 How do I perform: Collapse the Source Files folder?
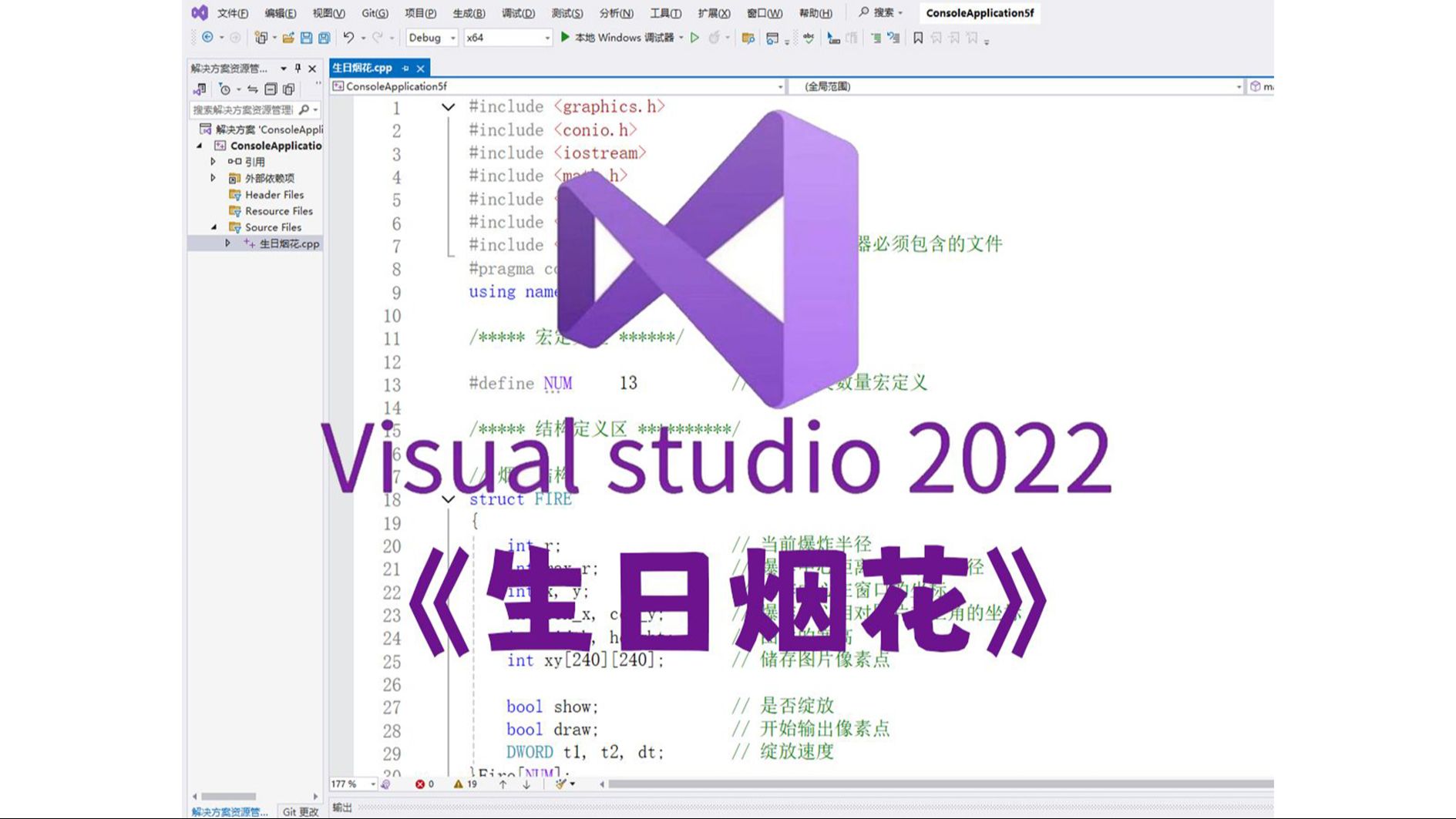pyautogui.click(x=214, y=227)
